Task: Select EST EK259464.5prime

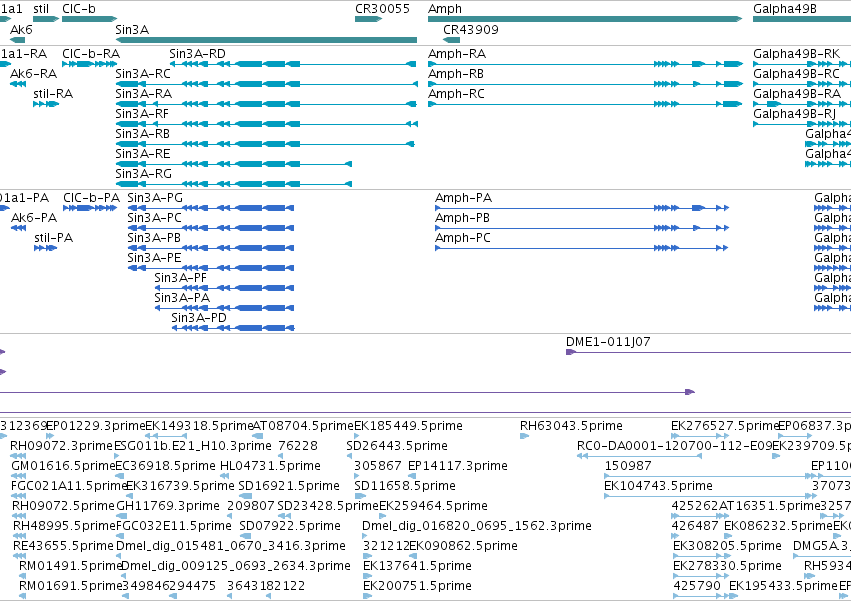Action: [433, 507]
